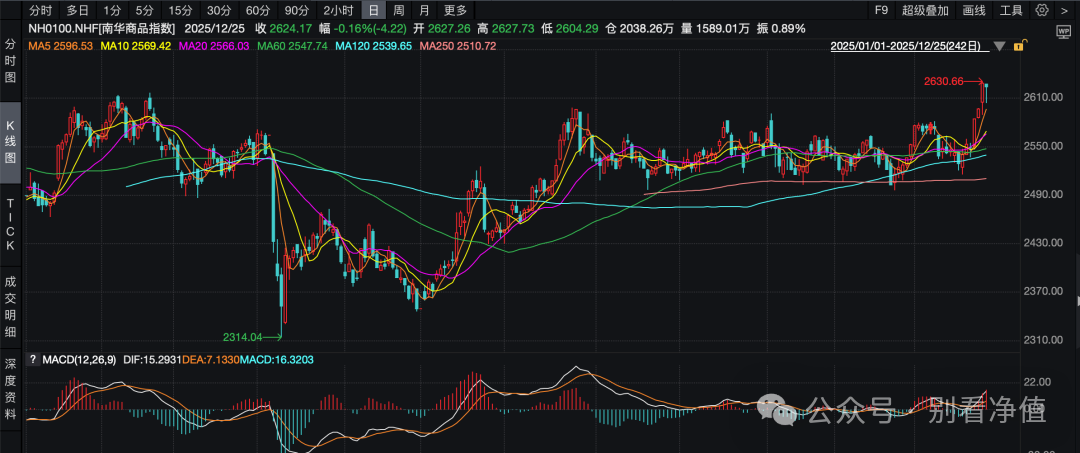Open the settings gear icon
This screenshot has width=1080, height=453.
click(x=1043, y=10)
